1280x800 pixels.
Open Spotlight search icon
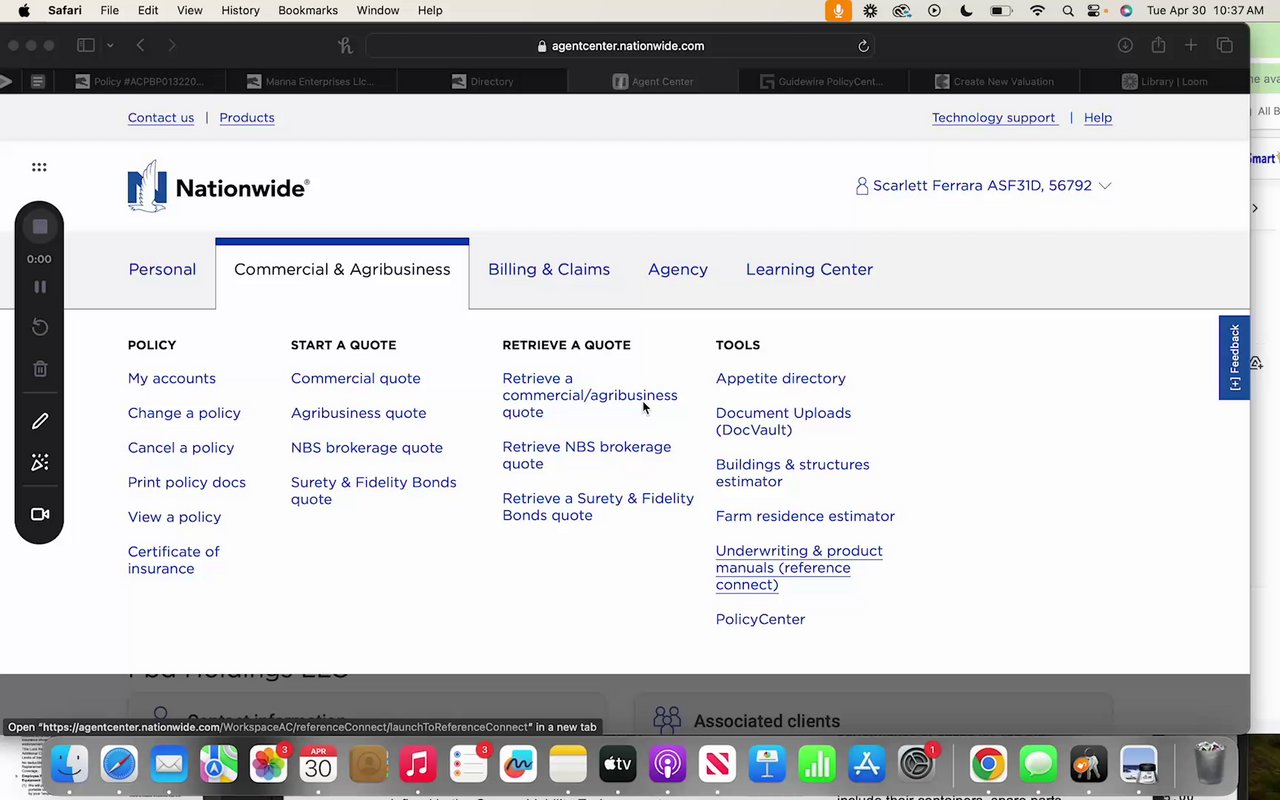coord(1068,10)
